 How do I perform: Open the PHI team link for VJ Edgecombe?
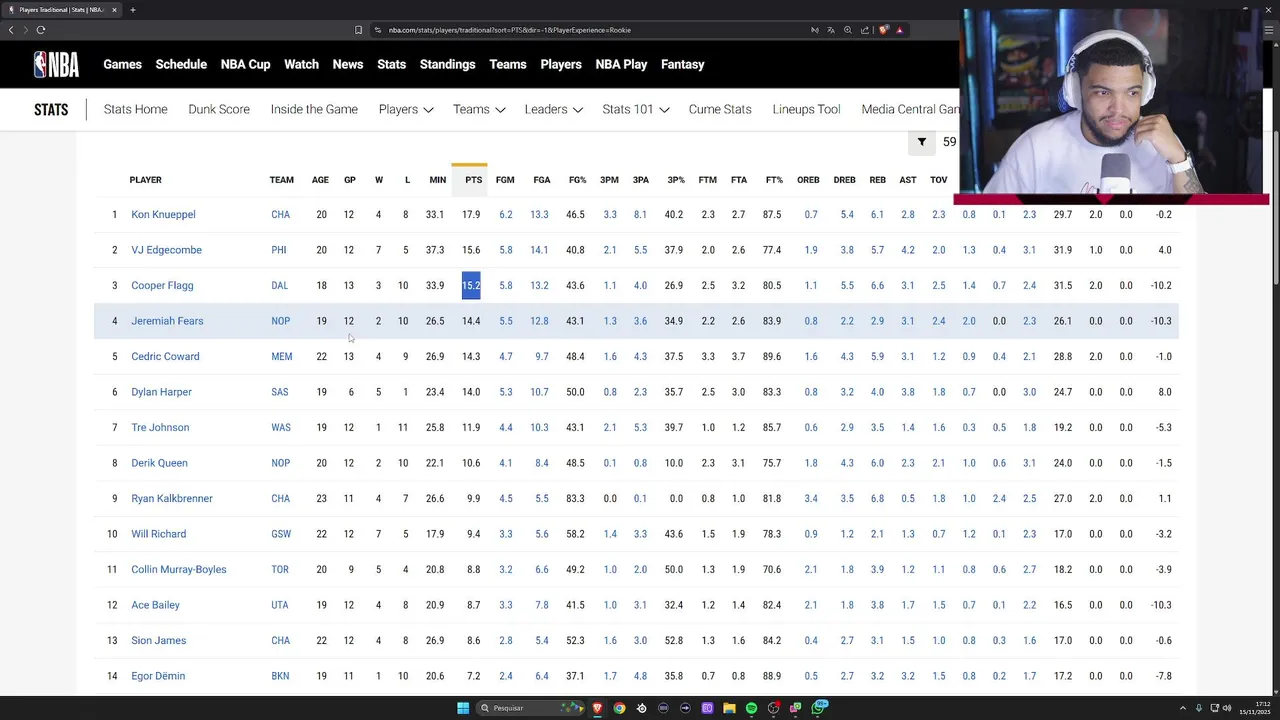[279, 250]
